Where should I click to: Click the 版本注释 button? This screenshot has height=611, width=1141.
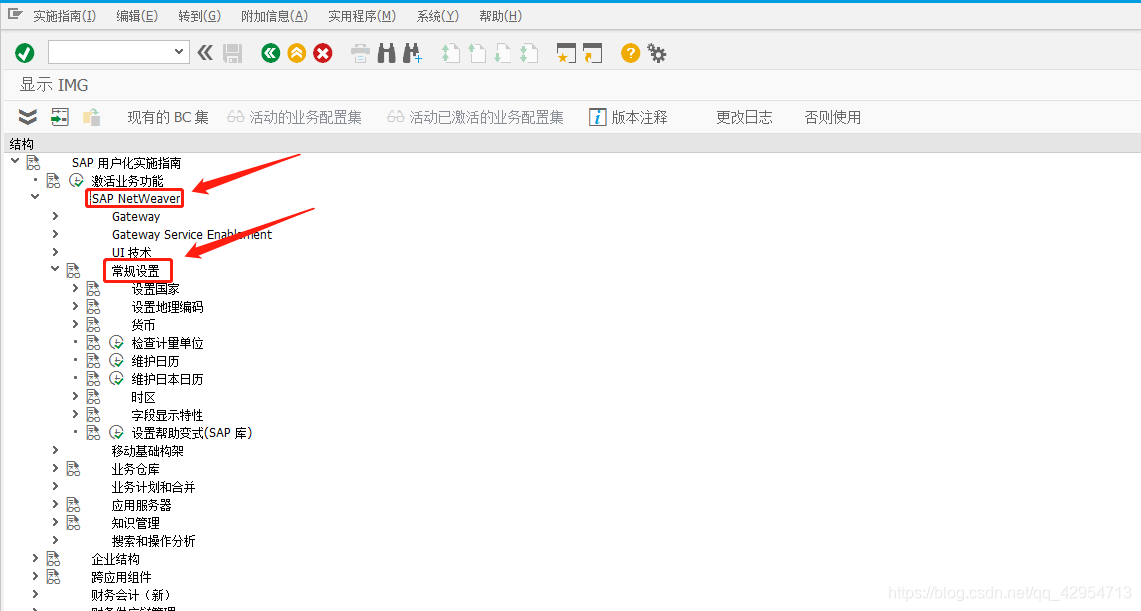pyautogui.click(x=628, y=117)
